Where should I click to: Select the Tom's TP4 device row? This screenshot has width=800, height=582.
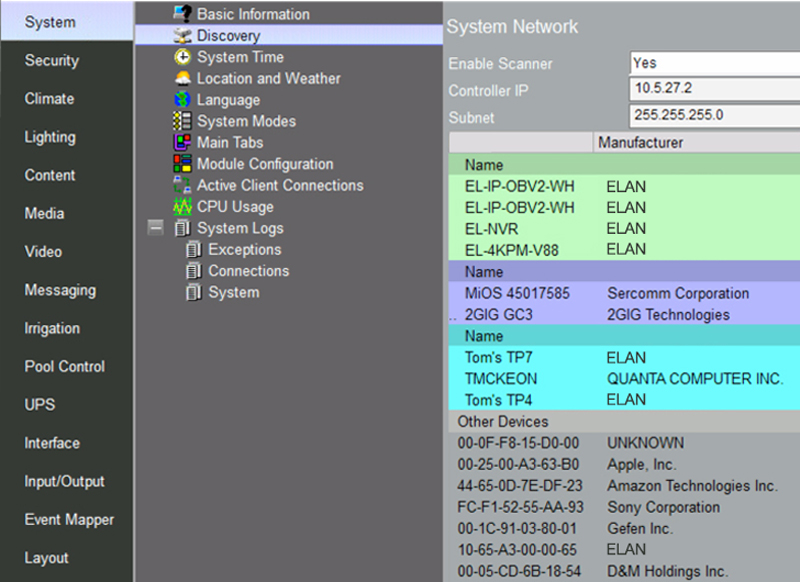point(624,399)
